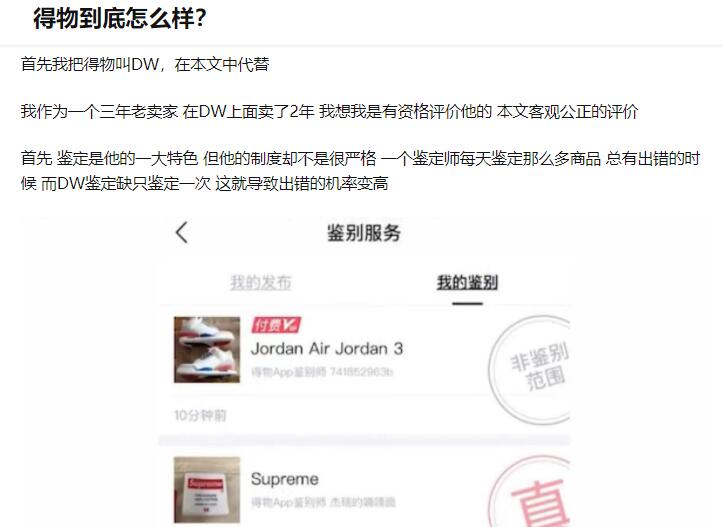
Task: Select the 我的鉴别 tab
Action: coord(467,282)
